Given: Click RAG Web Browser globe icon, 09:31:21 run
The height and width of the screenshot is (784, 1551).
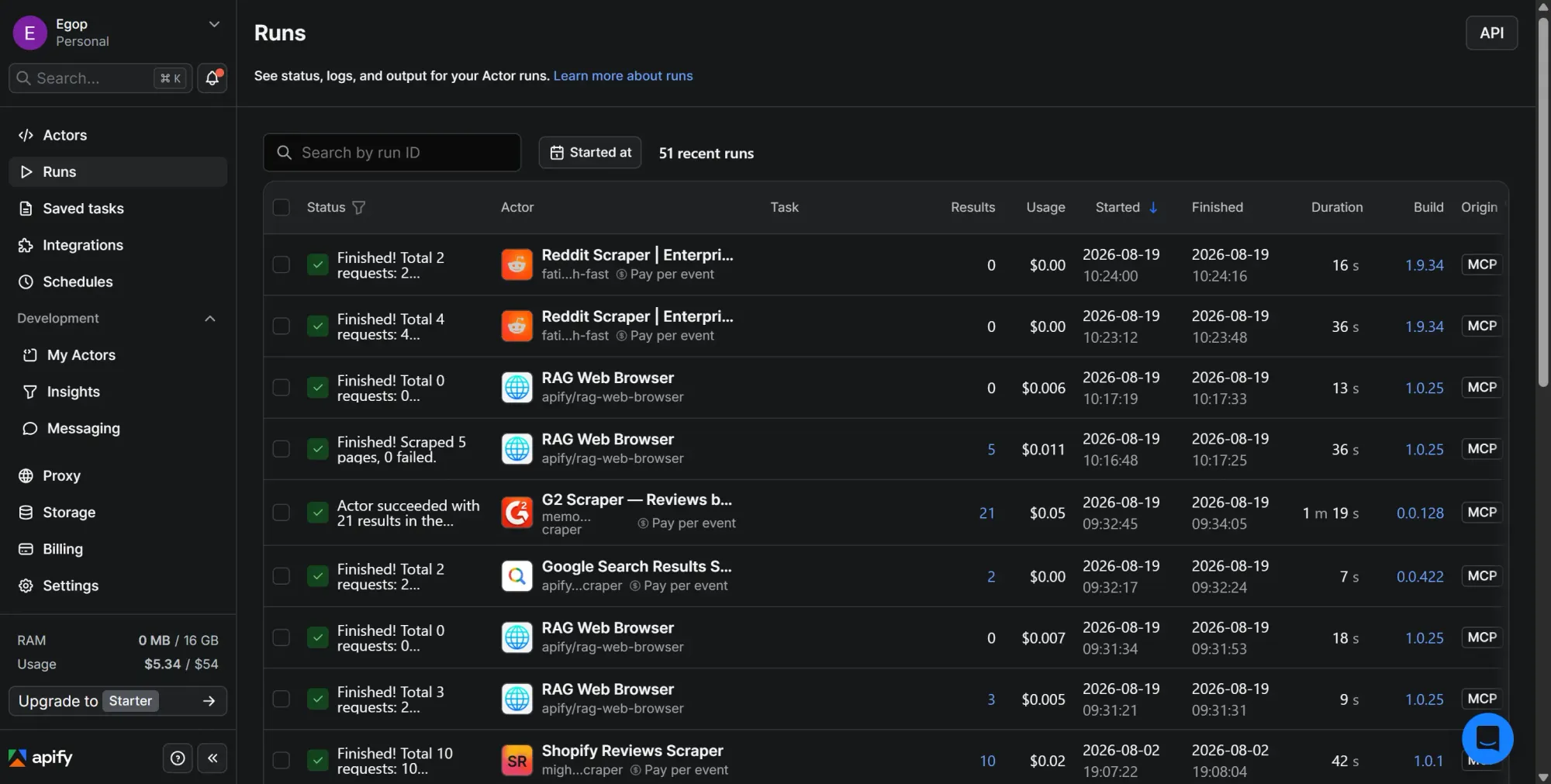Looking at the screenshot, I should click(x=516, y=699).
